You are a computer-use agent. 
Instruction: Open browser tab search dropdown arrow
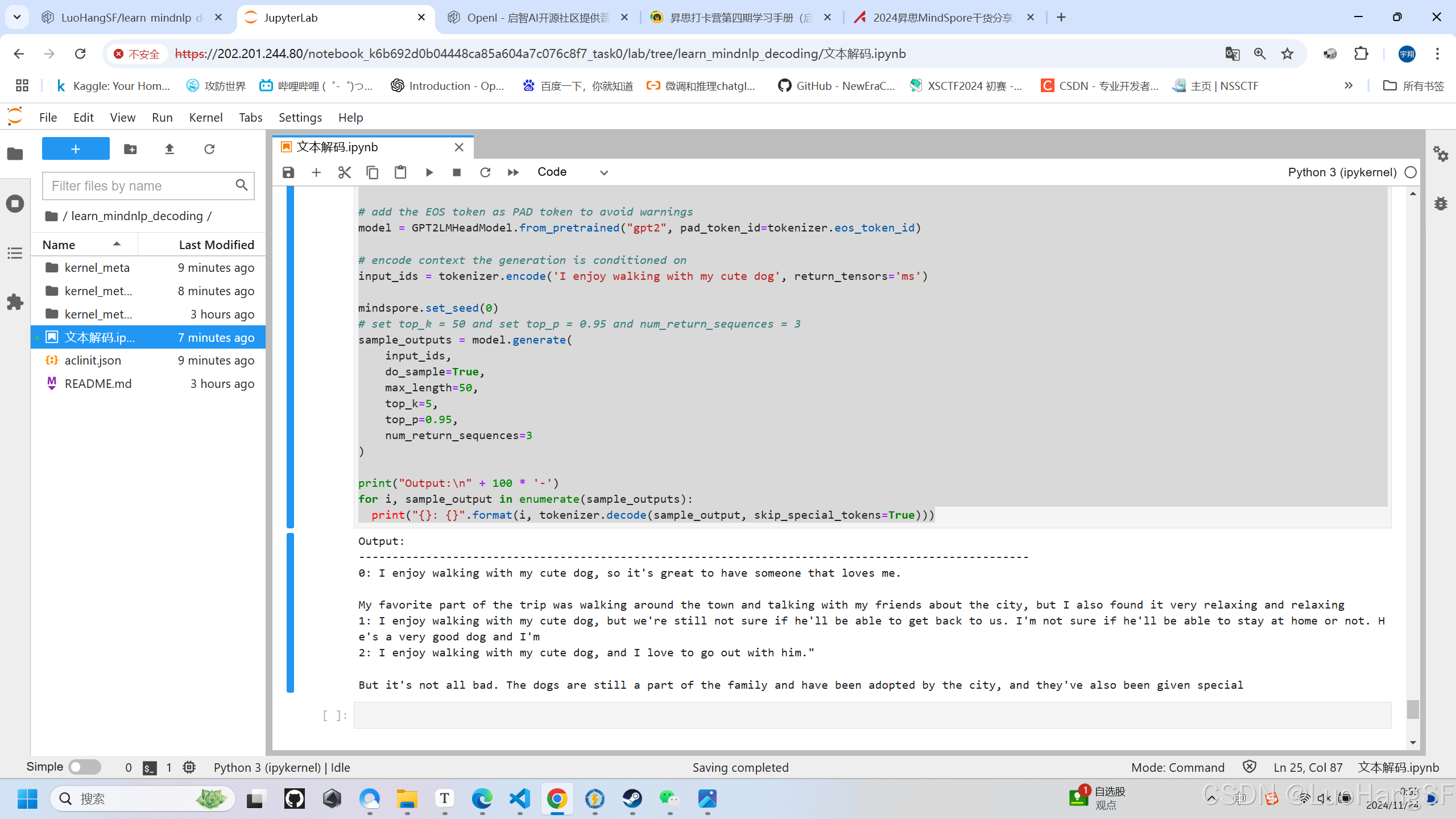17,18
